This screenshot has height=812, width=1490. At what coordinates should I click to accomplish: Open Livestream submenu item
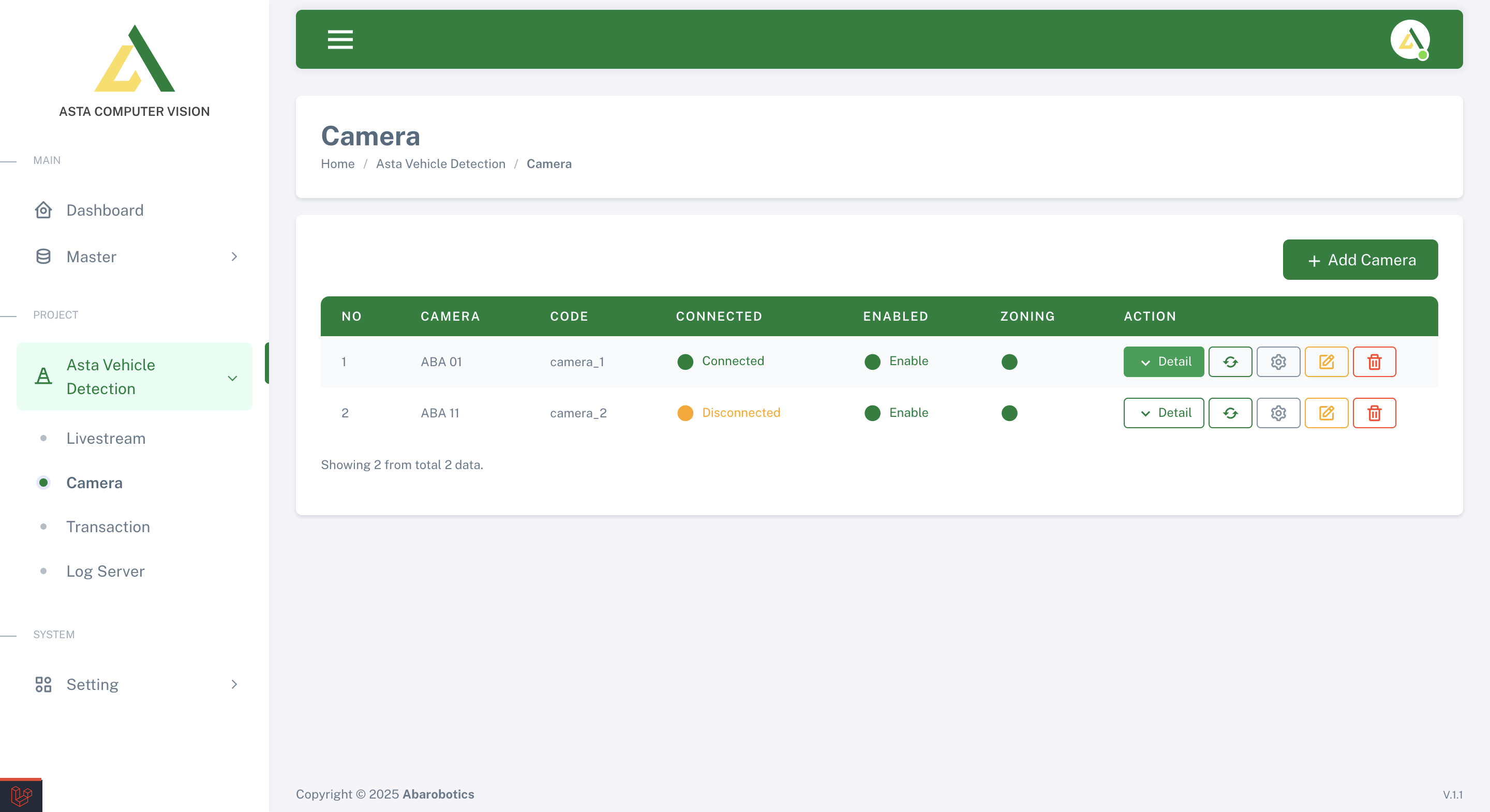point(106,439)
